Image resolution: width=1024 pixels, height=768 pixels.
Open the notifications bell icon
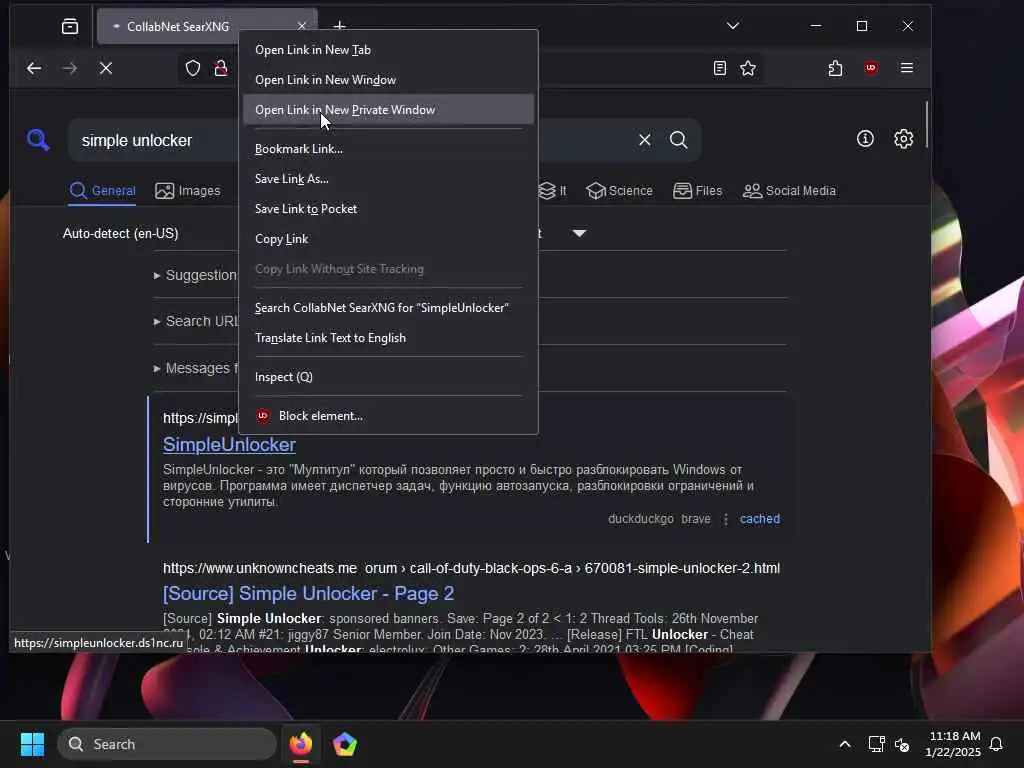coord(997,744)
